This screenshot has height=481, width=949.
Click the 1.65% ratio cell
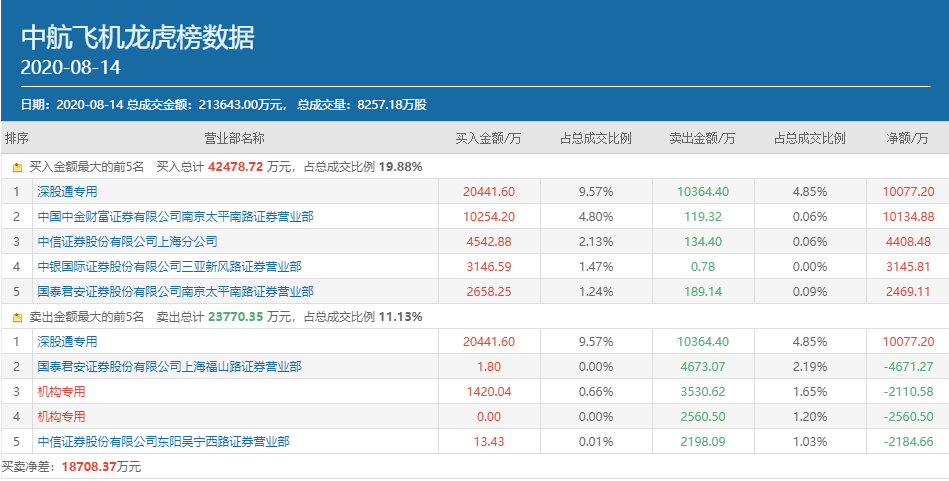point(810,392)
